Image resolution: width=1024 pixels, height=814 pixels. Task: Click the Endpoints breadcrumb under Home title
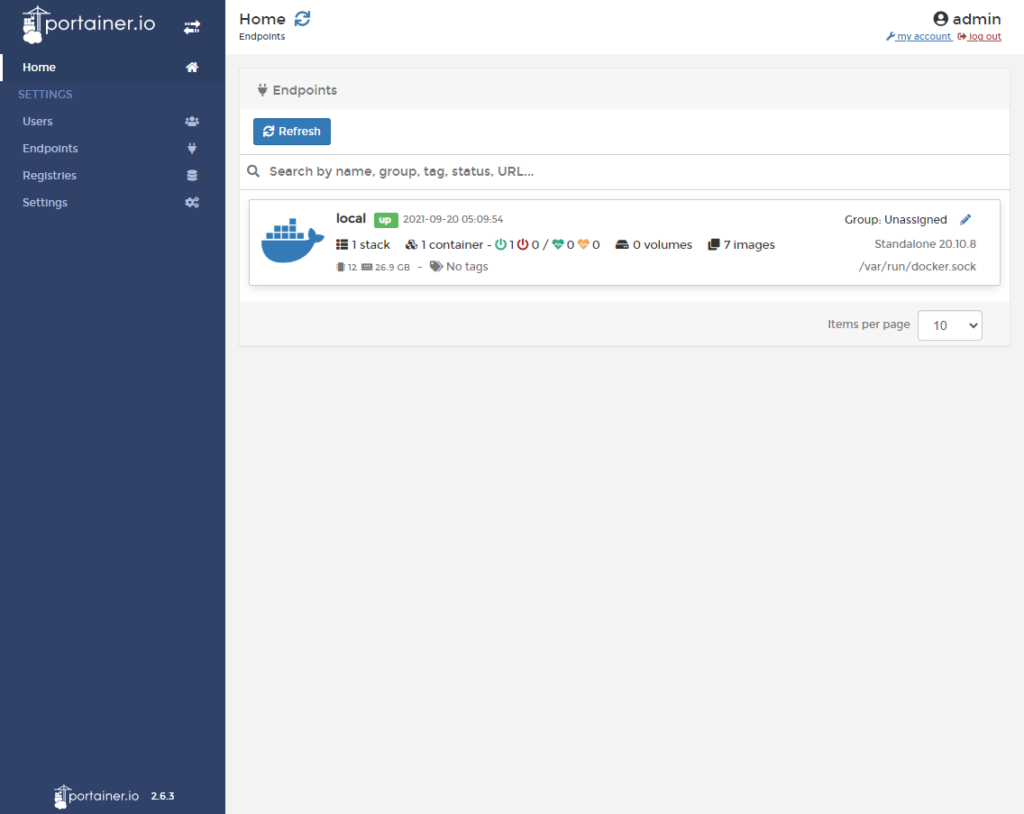[x=262, y=37]
